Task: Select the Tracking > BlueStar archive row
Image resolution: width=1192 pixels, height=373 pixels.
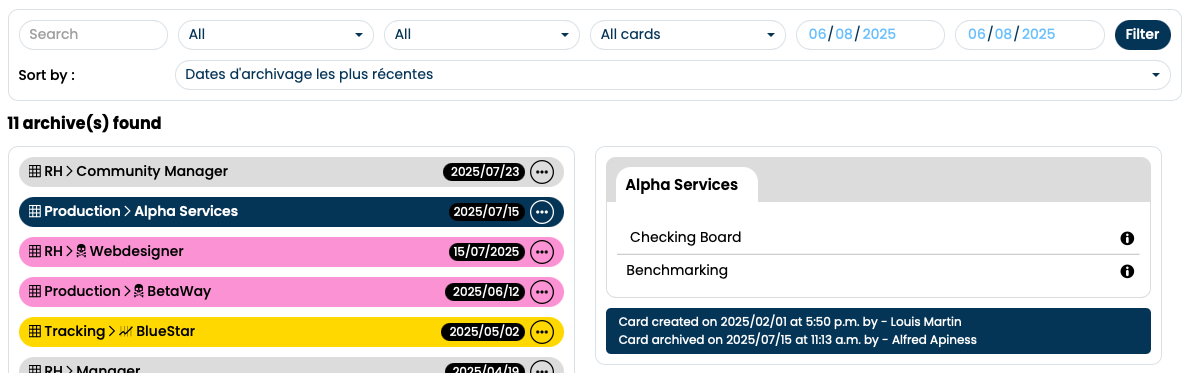Action: click(291, 332)
